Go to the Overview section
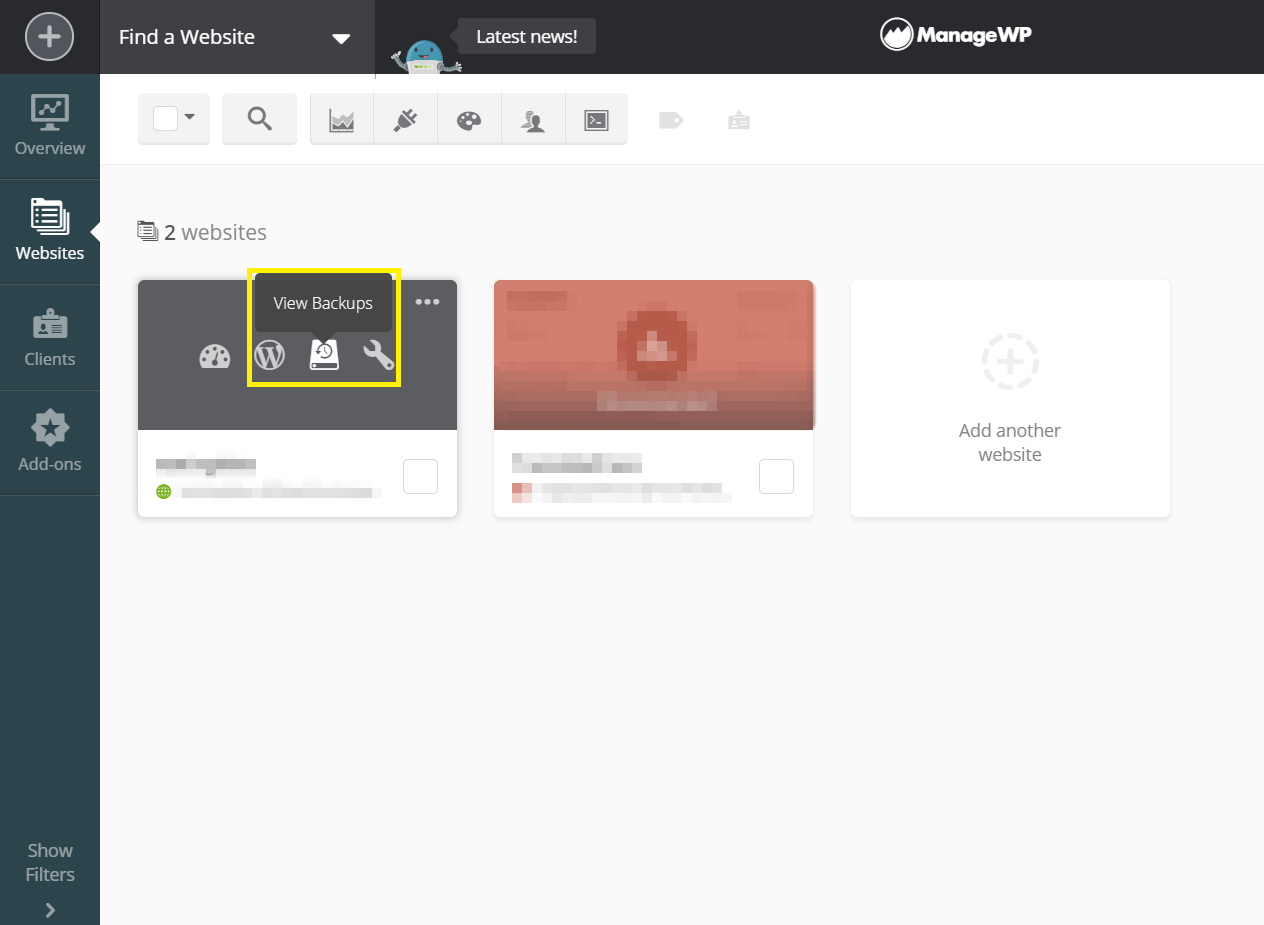The image size is (1264, 925). (50, 126)
